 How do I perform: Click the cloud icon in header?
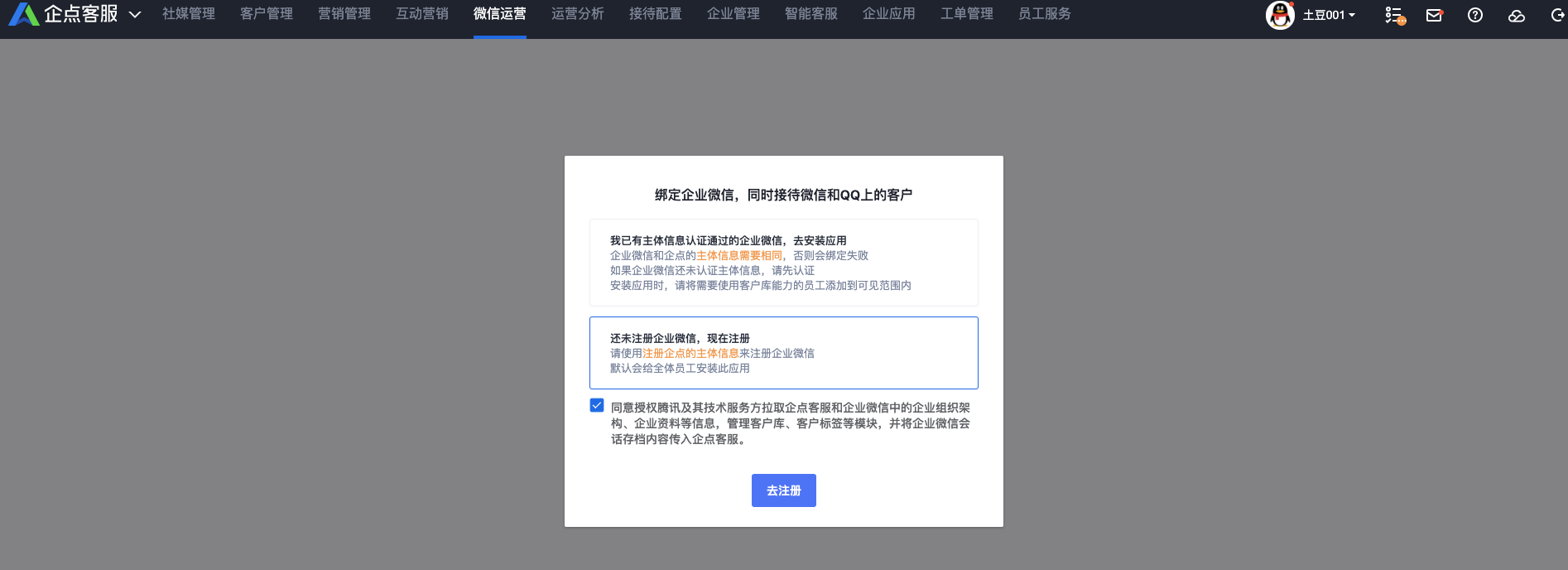pyautogui.click(x=1517, y=15)
